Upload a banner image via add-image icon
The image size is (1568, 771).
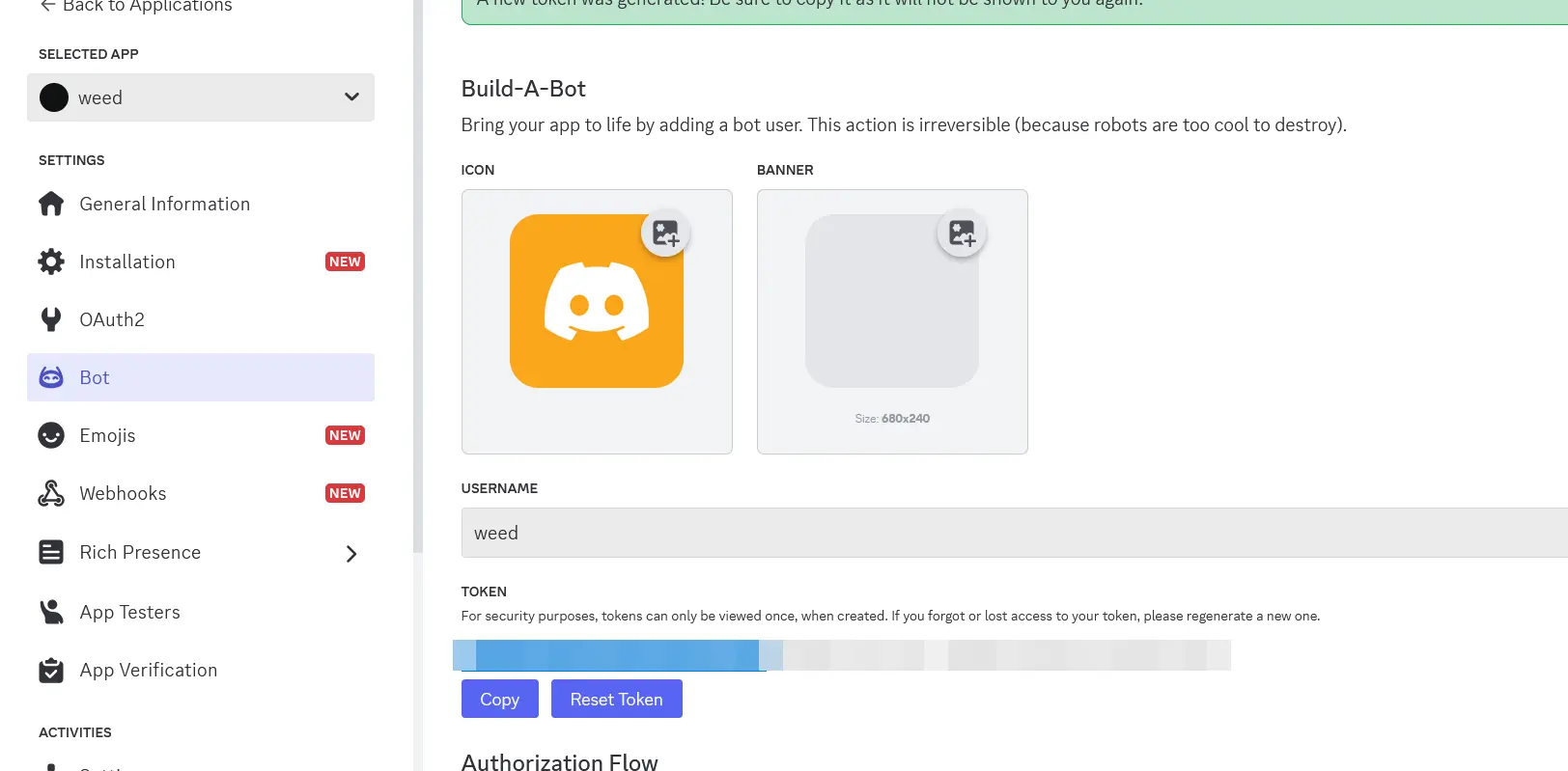point(961,233)
